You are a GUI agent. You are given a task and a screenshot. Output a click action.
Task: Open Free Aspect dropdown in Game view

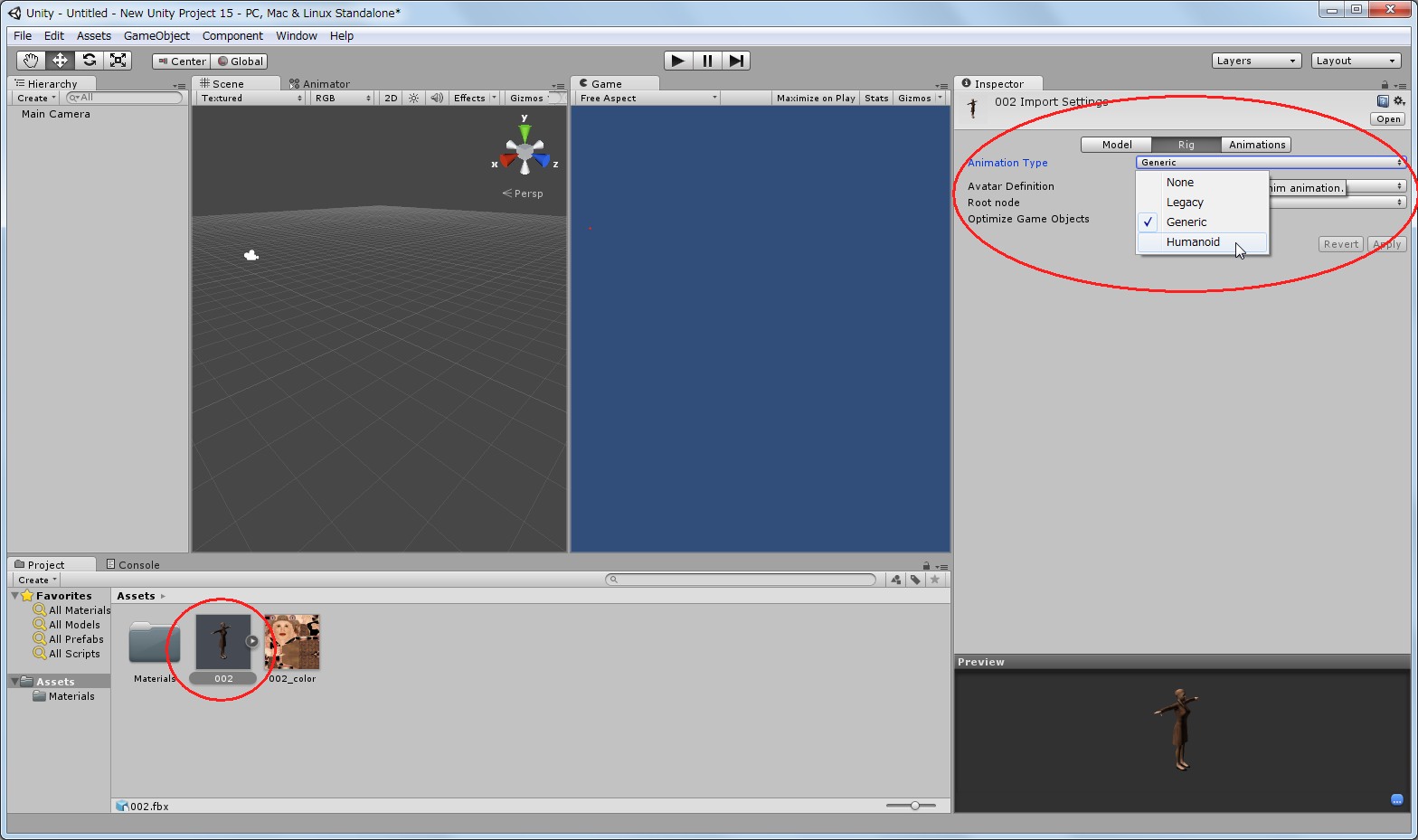[x=648, y=98]
